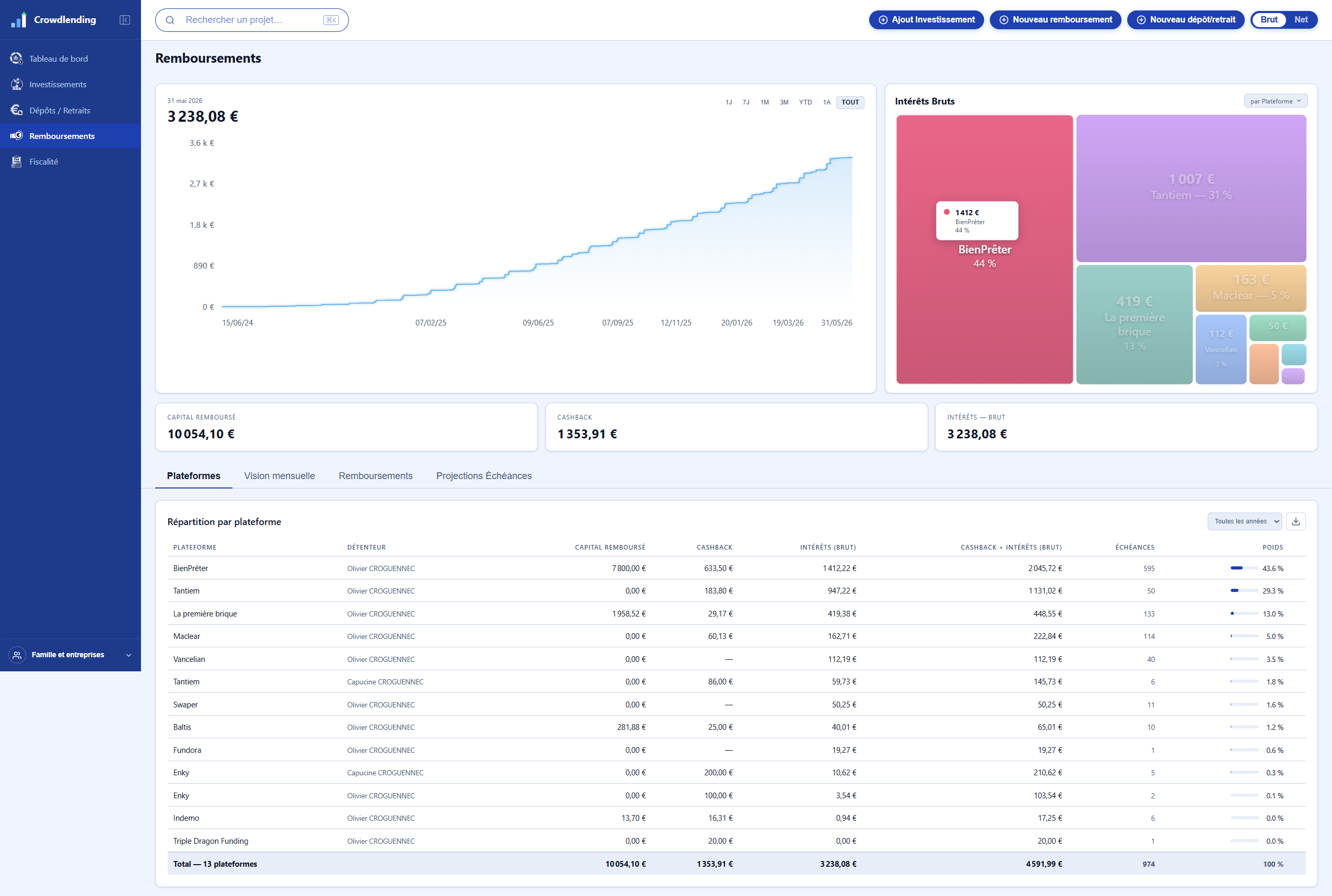The image size is (1332, 896).
Task: Expand the Famille et entreprises chevron
Action: pos(128,655)
